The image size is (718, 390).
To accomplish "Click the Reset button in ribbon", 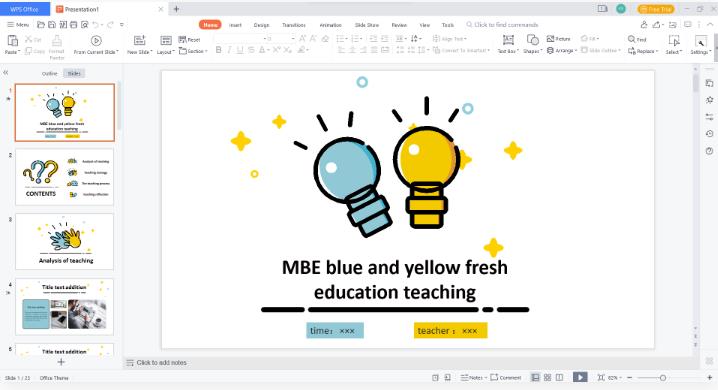I will point(189,40).
